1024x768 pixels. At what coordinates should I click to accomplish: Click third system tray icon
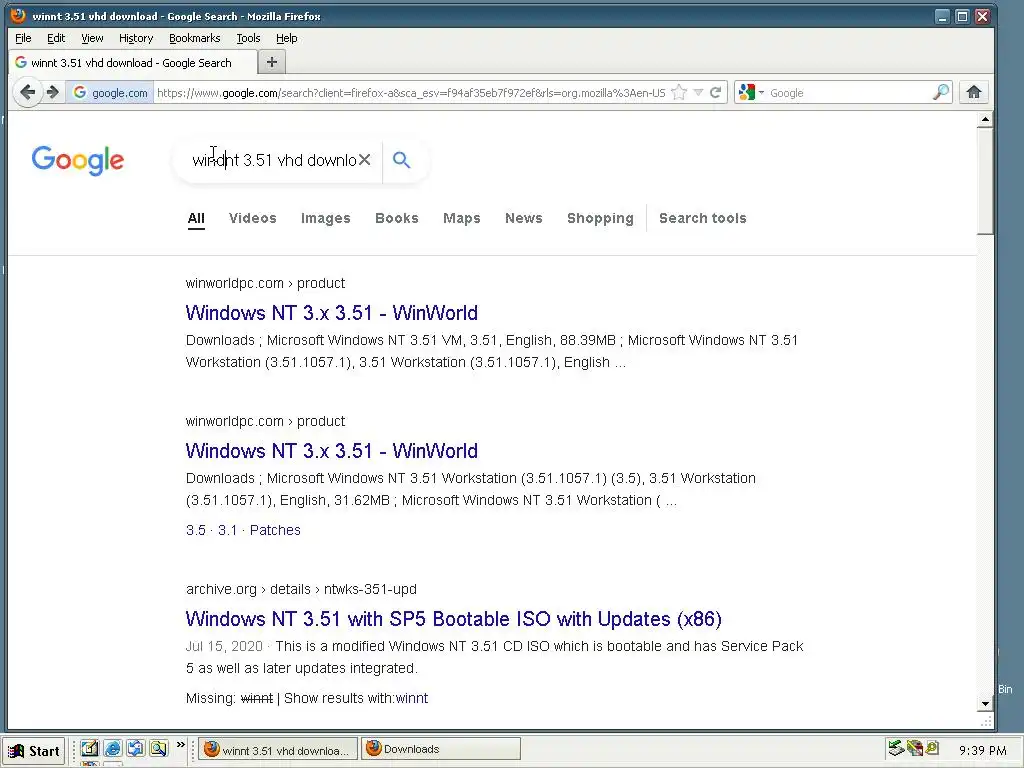pyautogui.click(x=931, y=748)
